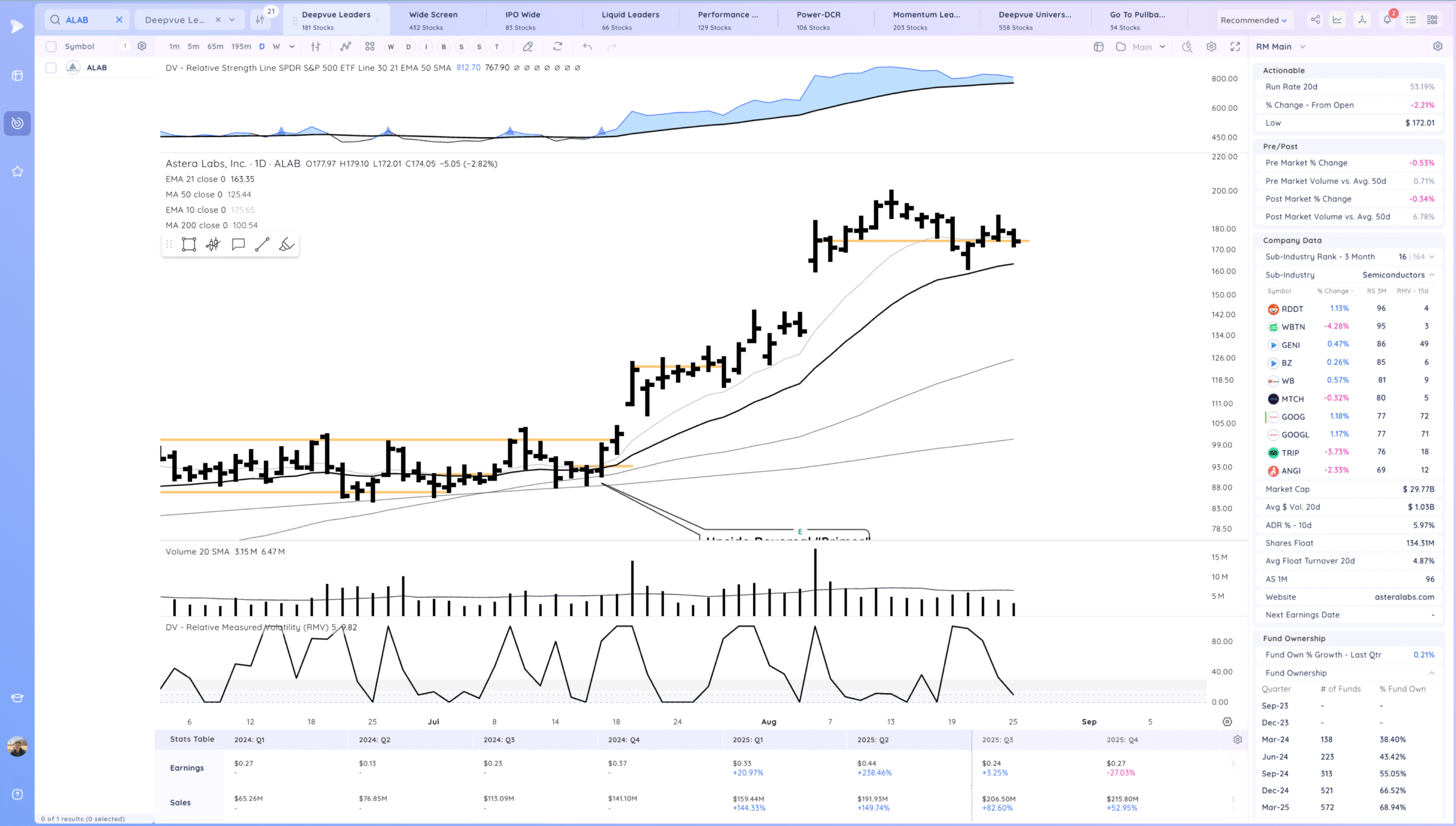Select the weekly W timeframe
The width and height of the screenshot is (1456, 826).
point(276,47)
